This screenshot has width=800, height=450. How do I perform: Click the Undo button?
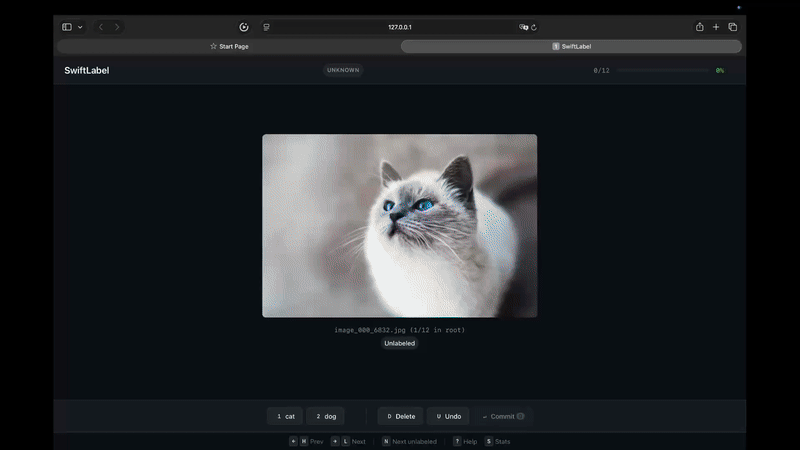[448, 416]
